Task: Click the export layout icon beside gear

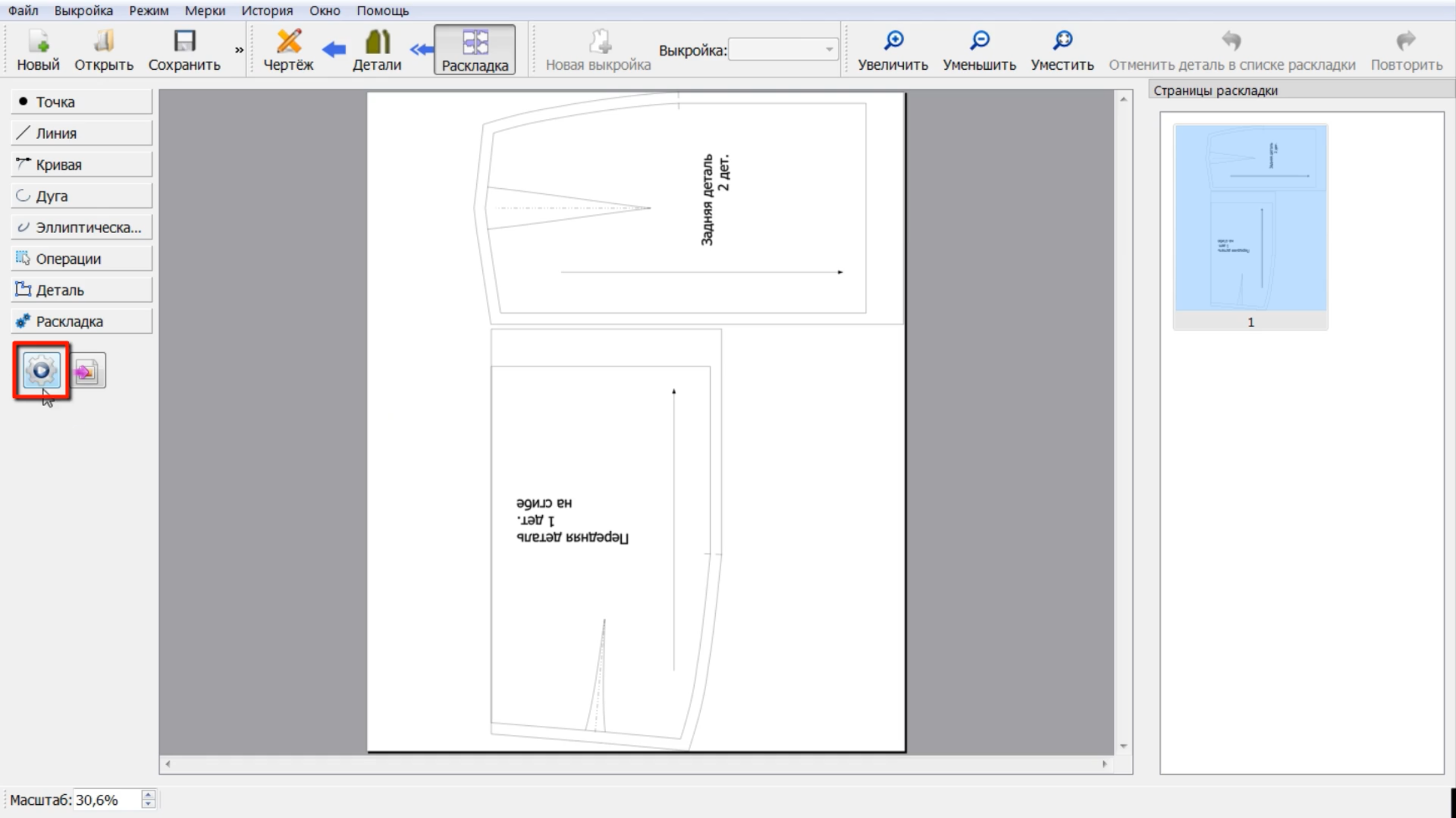Action: (88, 372)
